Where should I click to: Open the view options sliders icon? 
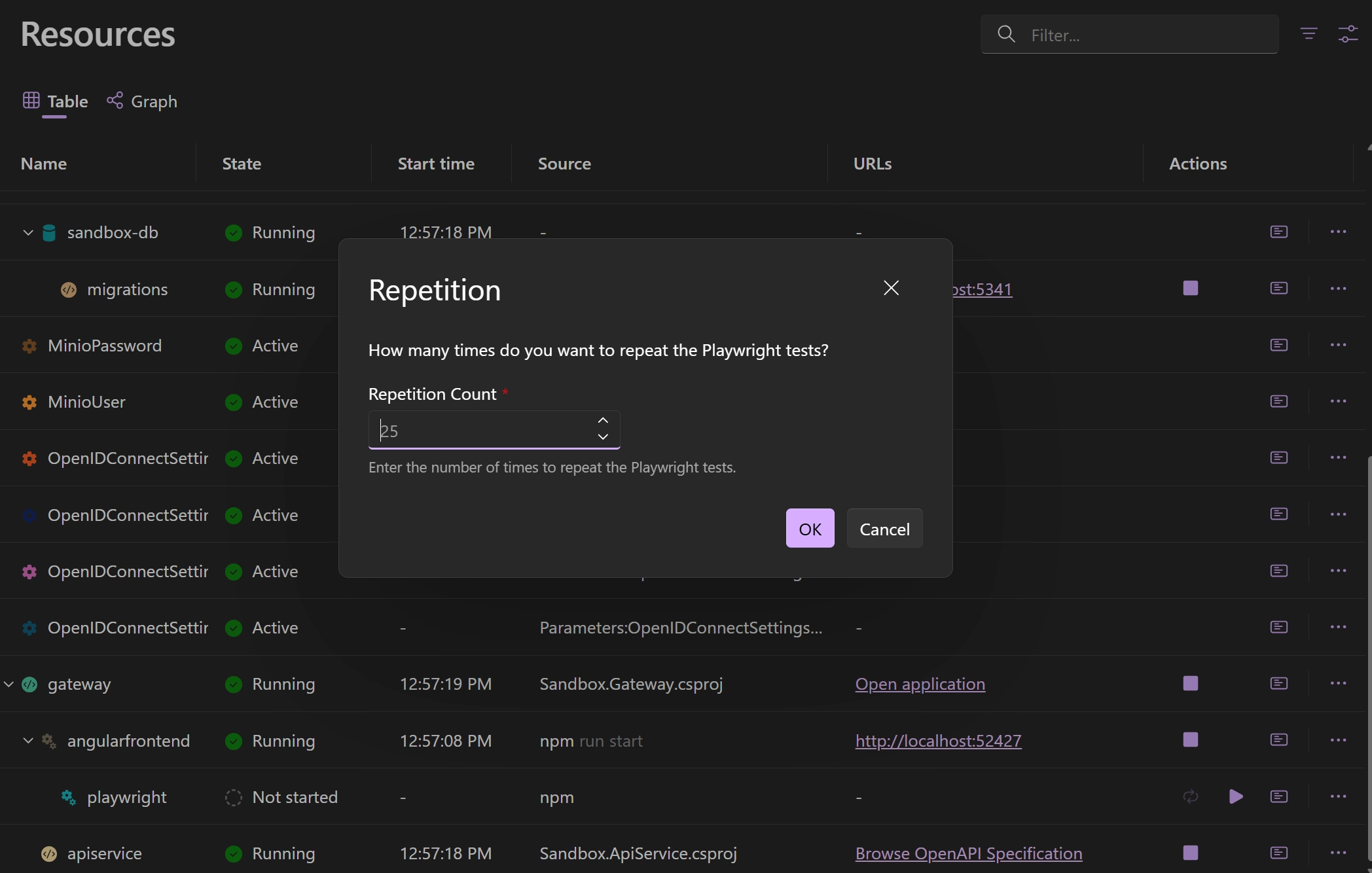point(1348,34)
